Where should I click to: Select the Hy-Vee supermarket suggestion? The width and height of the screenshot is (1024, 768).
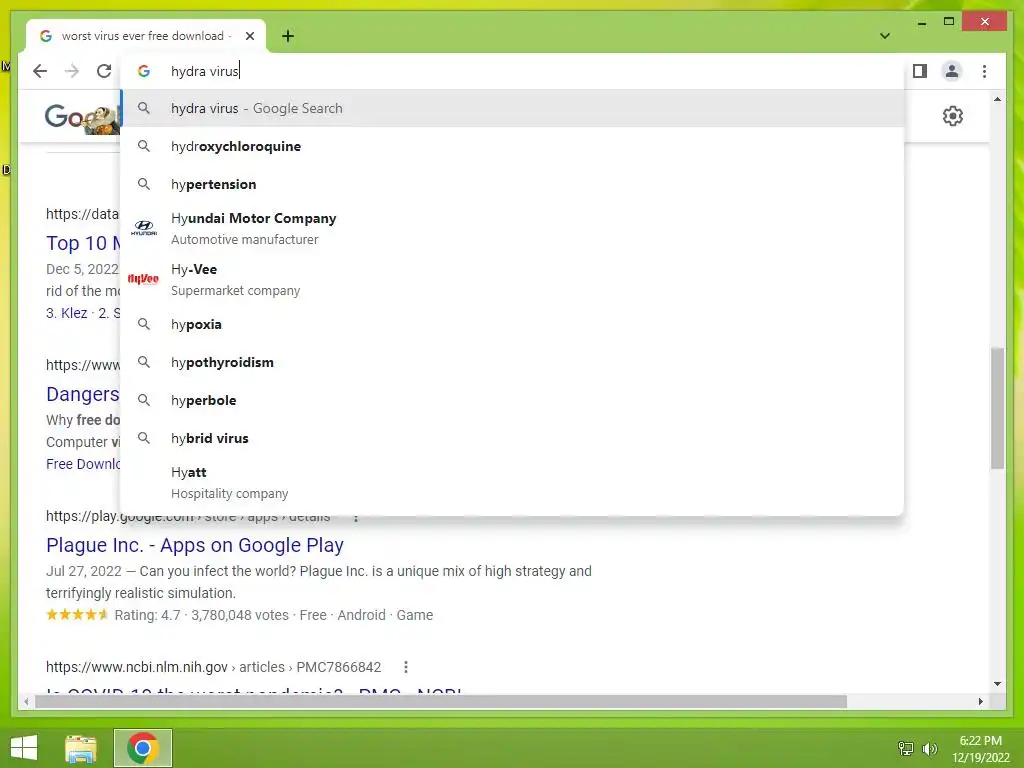513,280
